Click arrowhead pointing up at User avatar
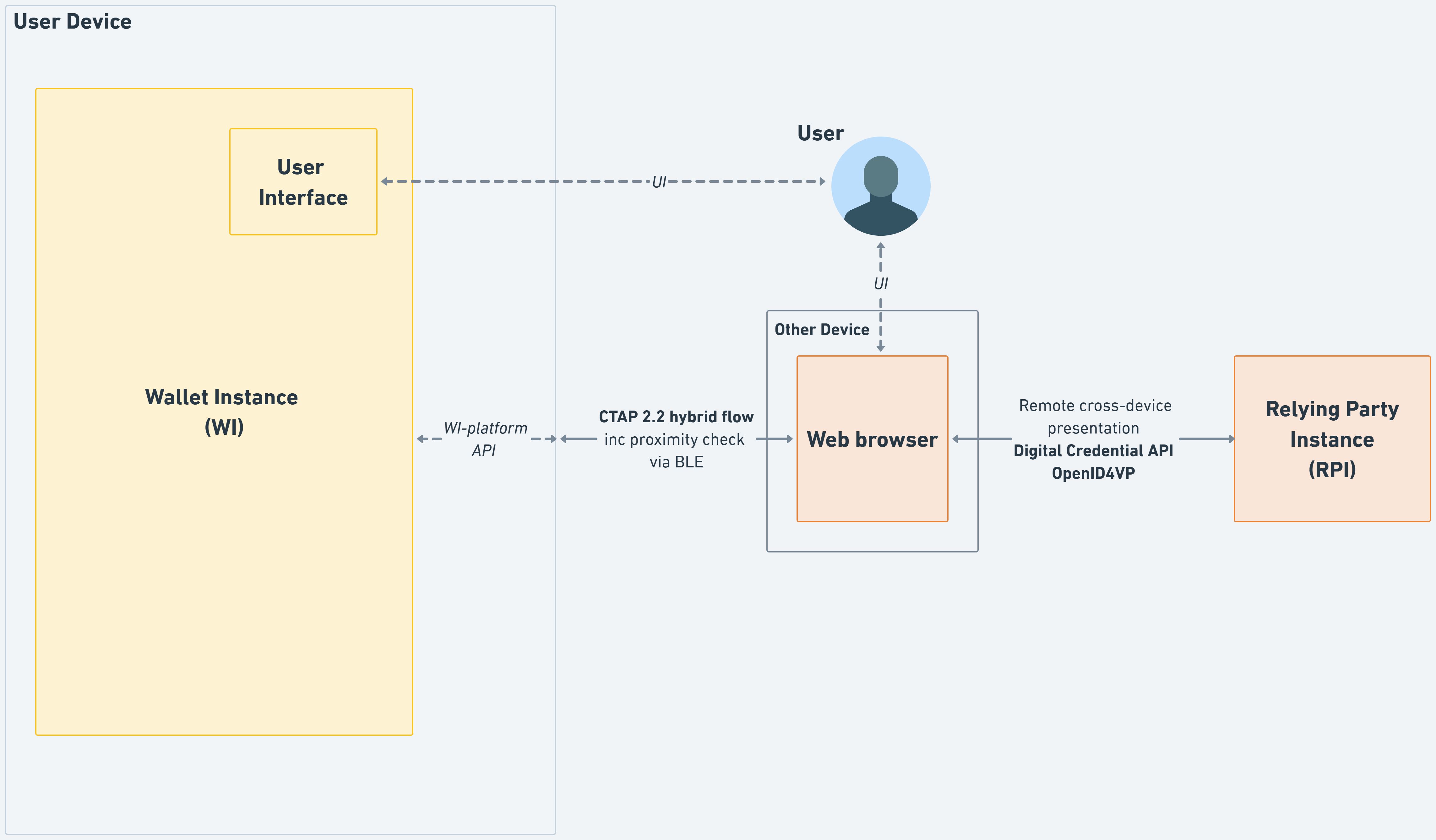The width and height of the screenshot is (1436, 840). point(880,246)
